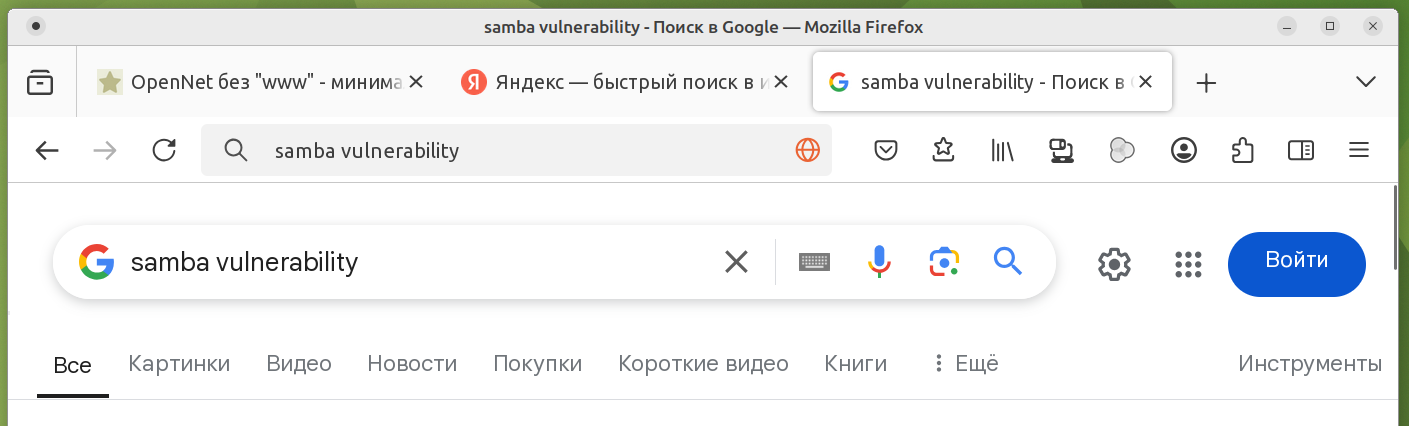This screenshot has height=426, width=1409.
Task: Expand the list all tabs chevron
Action: point(1365,82)
